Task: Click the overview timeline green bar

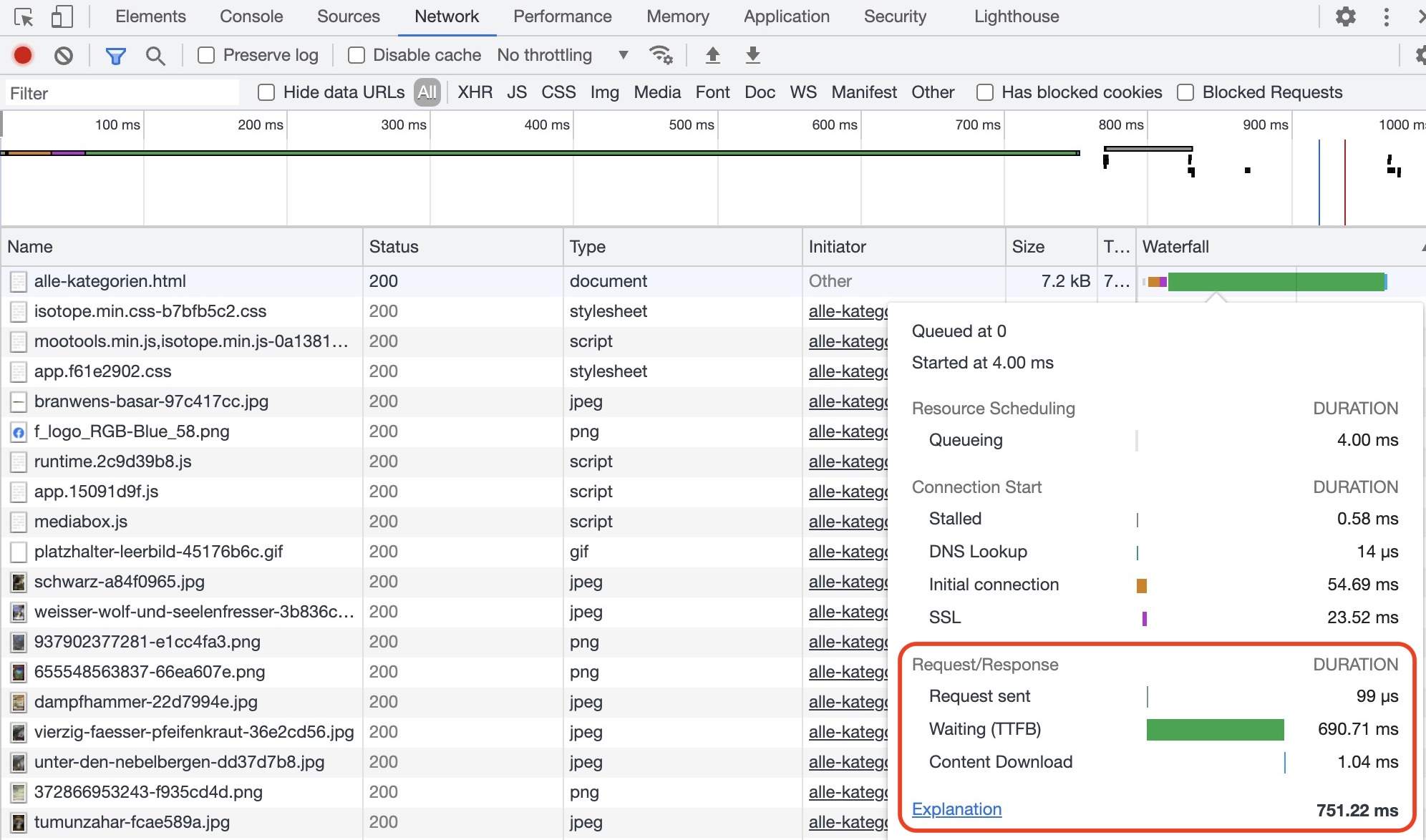Action: click(582, 152)
